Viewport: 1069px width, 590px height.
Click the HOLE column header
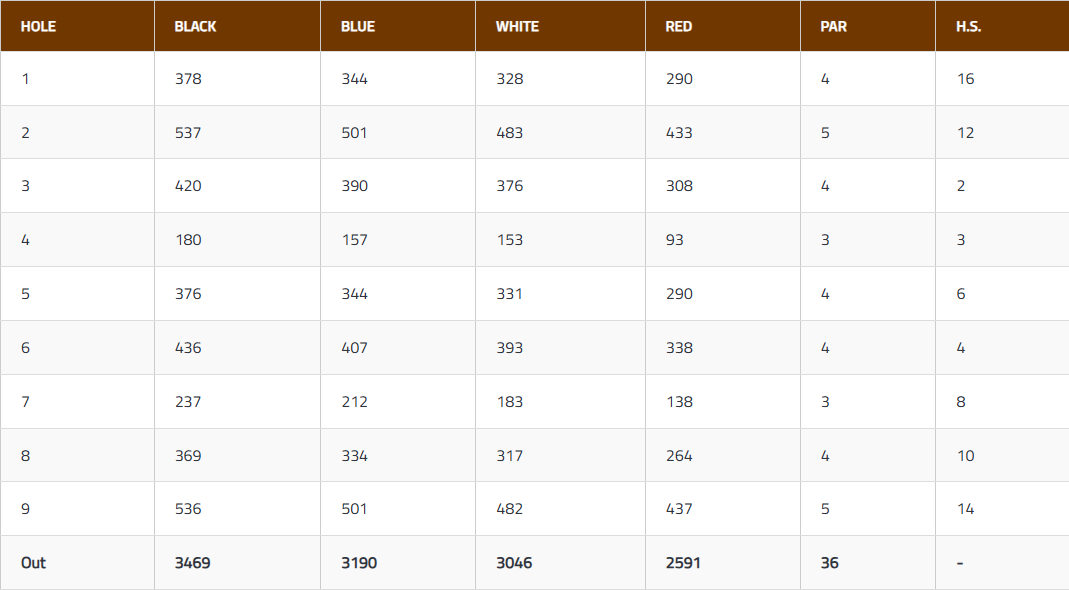pyautogui.click(x=38, y=27)
